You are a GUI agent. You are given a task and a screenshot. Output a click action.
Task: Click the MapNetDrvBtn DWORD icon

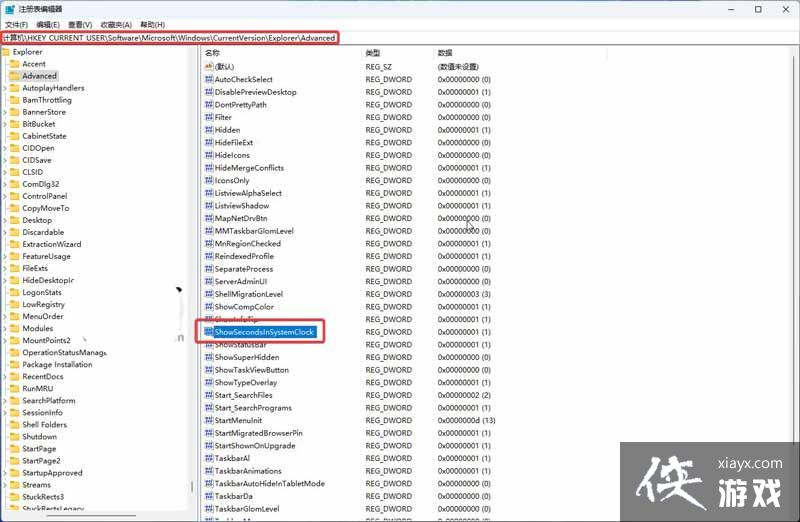[x=209, y=218]
